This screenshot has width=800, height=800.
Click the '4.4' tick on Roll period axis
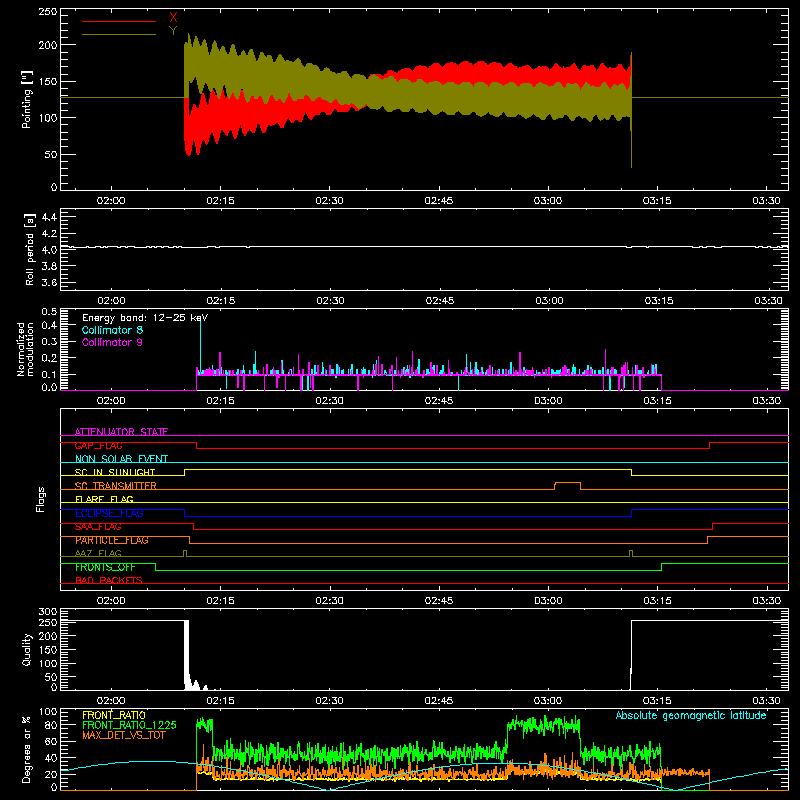[x=49, y=217]
